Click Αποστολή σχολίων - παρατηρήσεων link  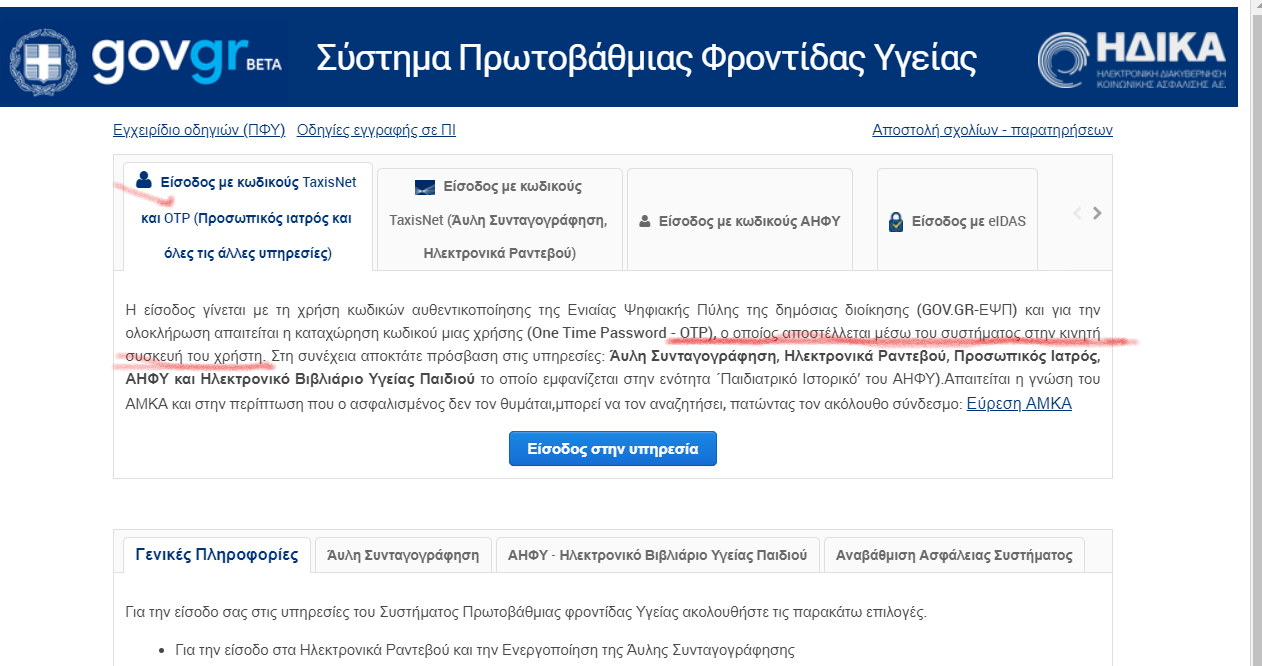click(992, 130)
